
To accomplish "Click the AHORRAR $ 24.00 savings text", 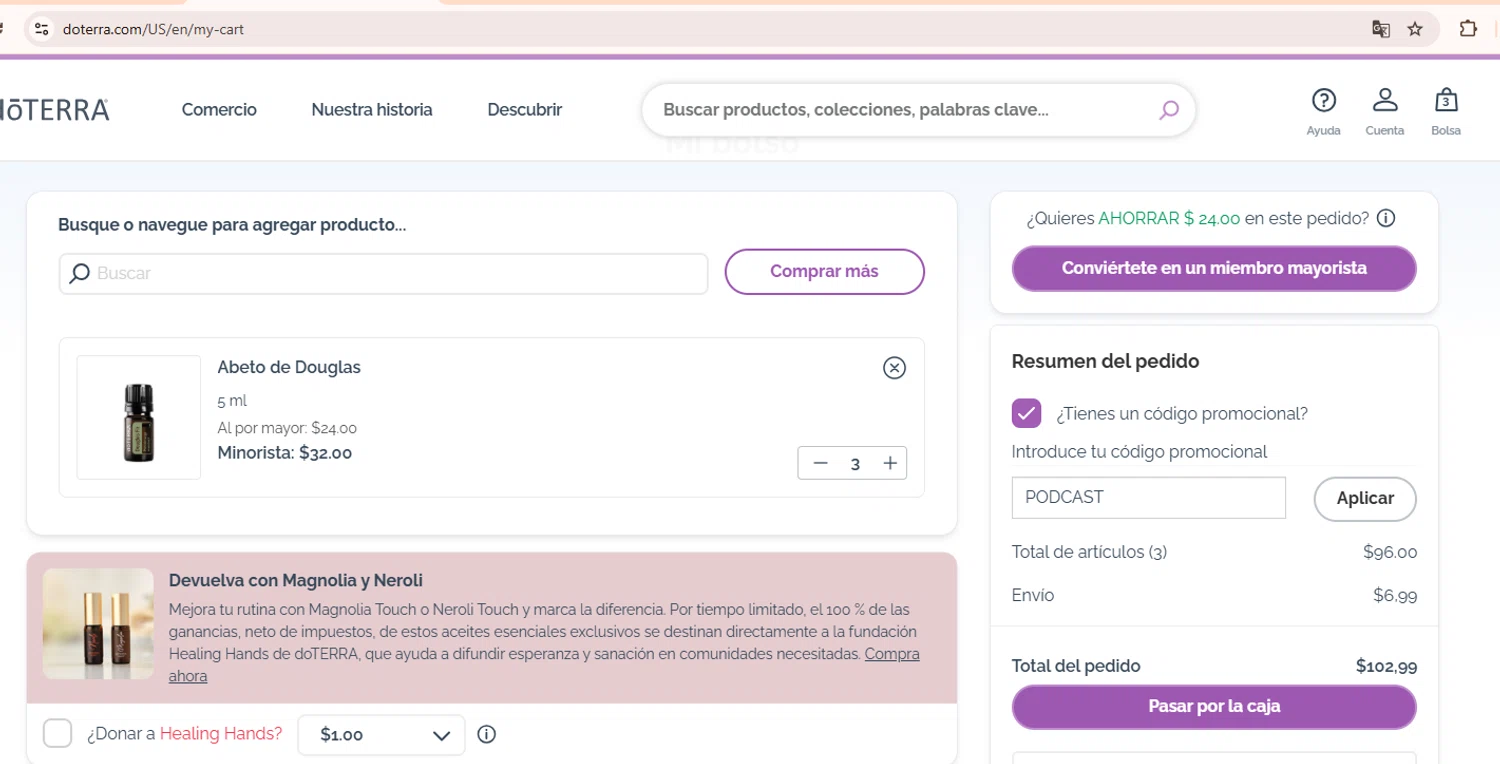I will click(x=1169, y=218).
